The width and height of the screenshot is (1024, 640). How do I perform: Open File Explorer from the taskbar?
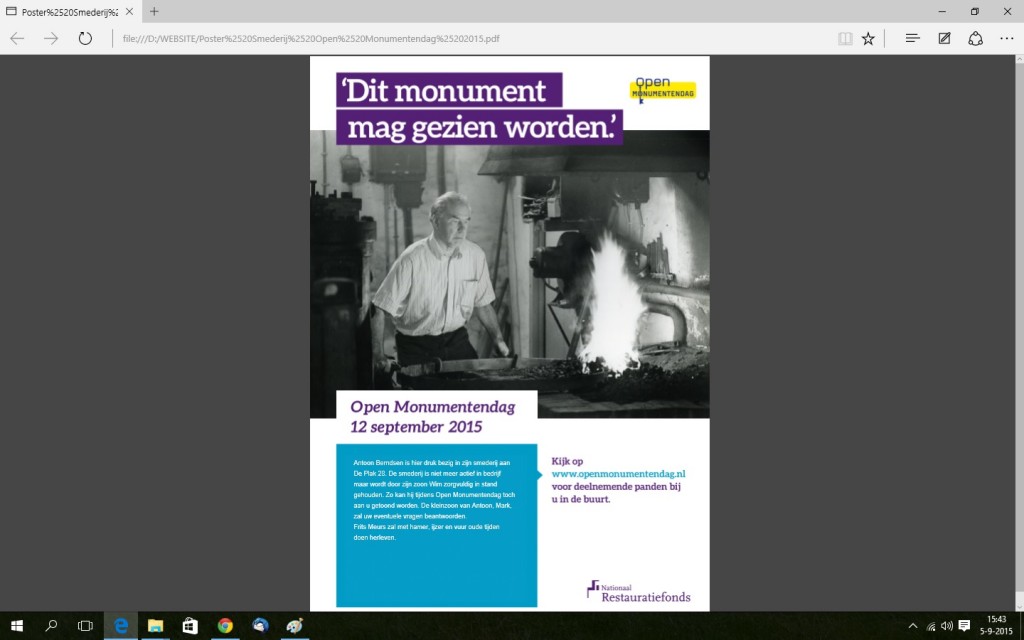pyautogui.click(x=155, y=626)
